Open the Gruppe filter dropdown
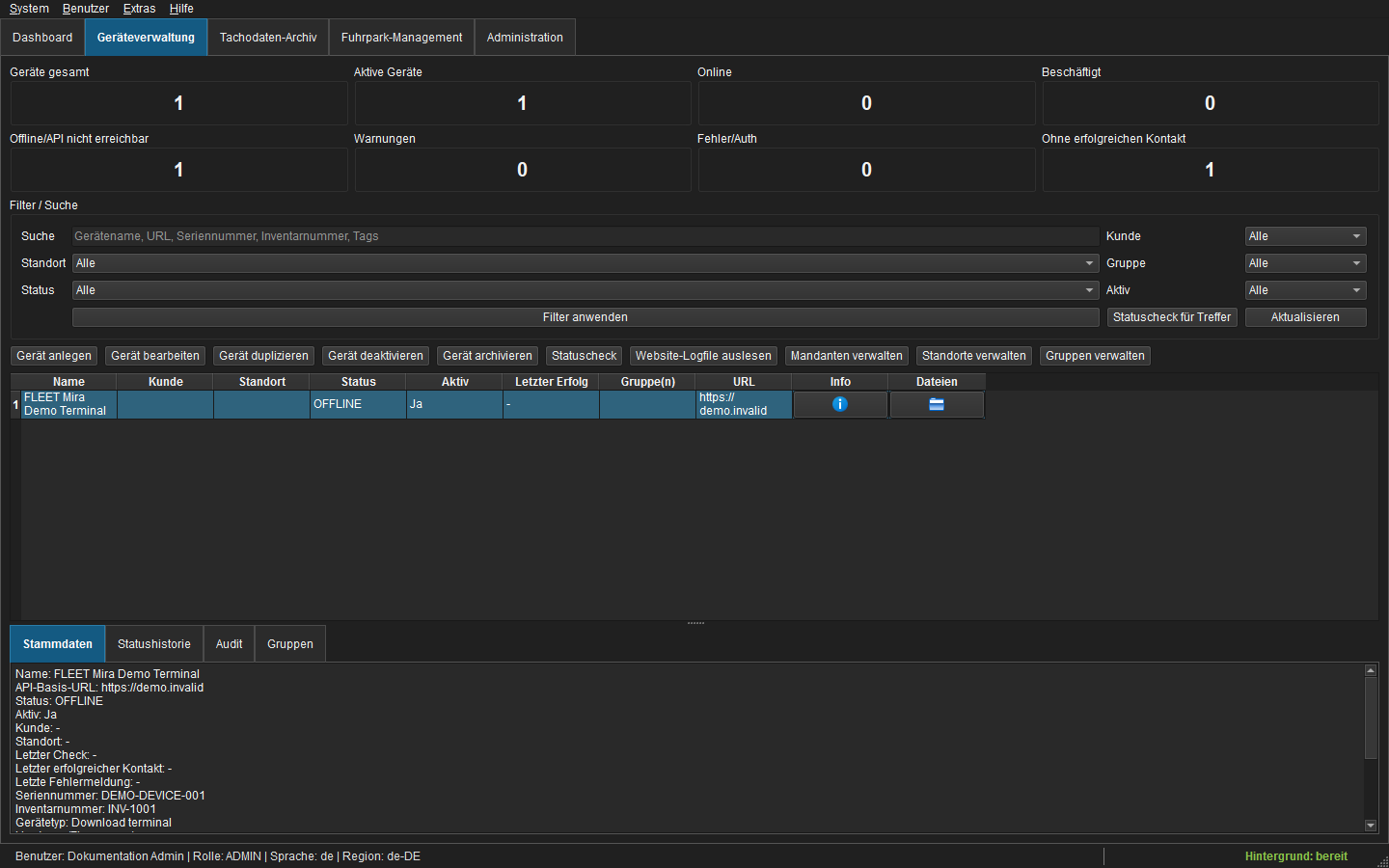 (1305, 263)
